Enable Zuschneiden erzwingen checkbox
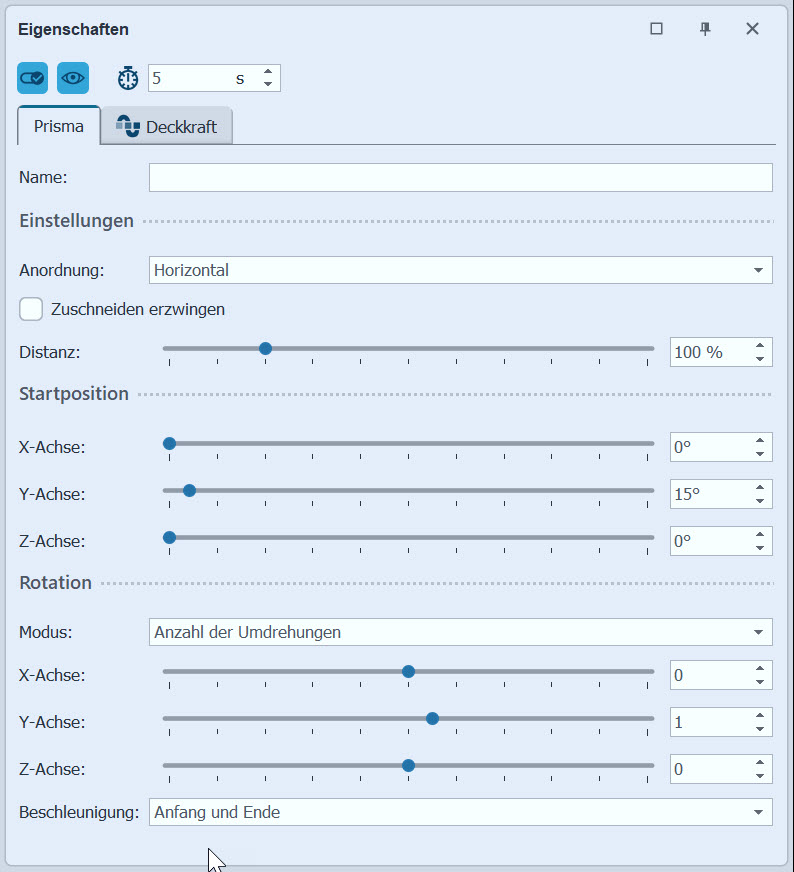794x872 pixels. coord(31,309)
